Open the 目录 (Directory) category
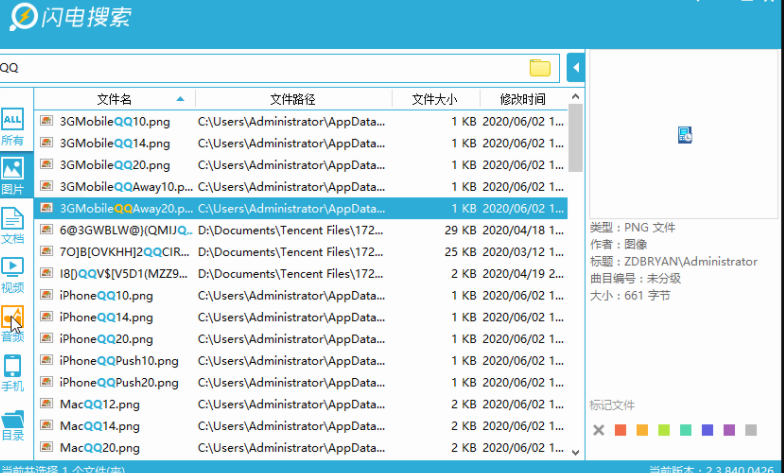 (x=13, y=424)
